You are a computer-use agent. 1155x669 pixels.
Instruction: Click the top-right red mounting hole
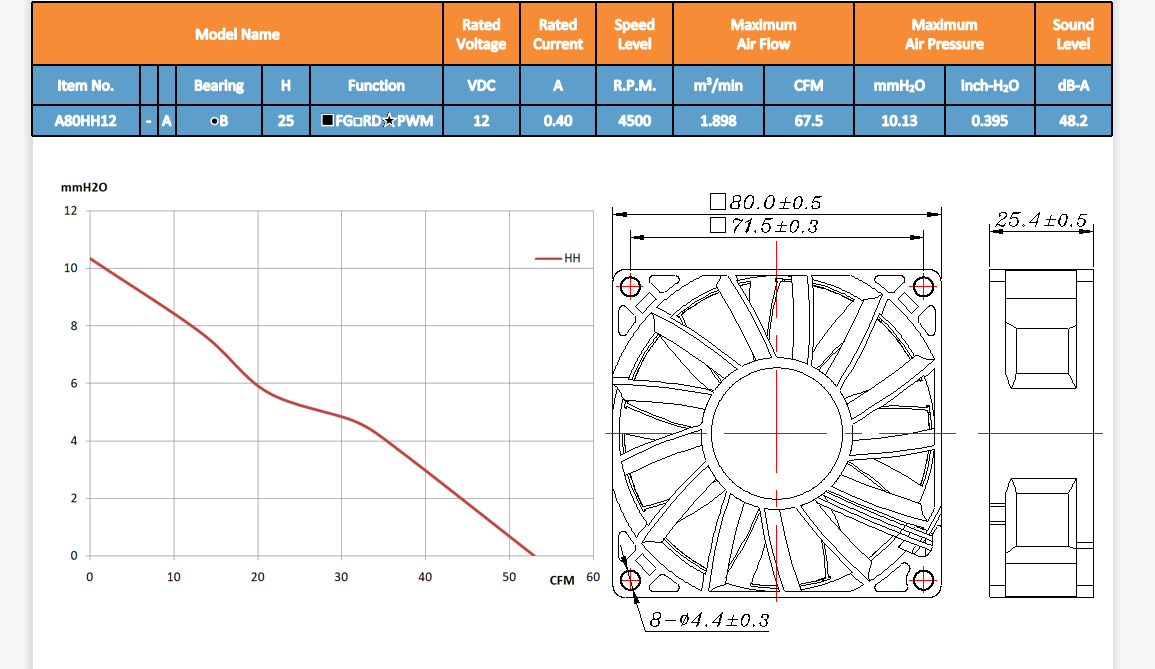[x=923, y=287]
